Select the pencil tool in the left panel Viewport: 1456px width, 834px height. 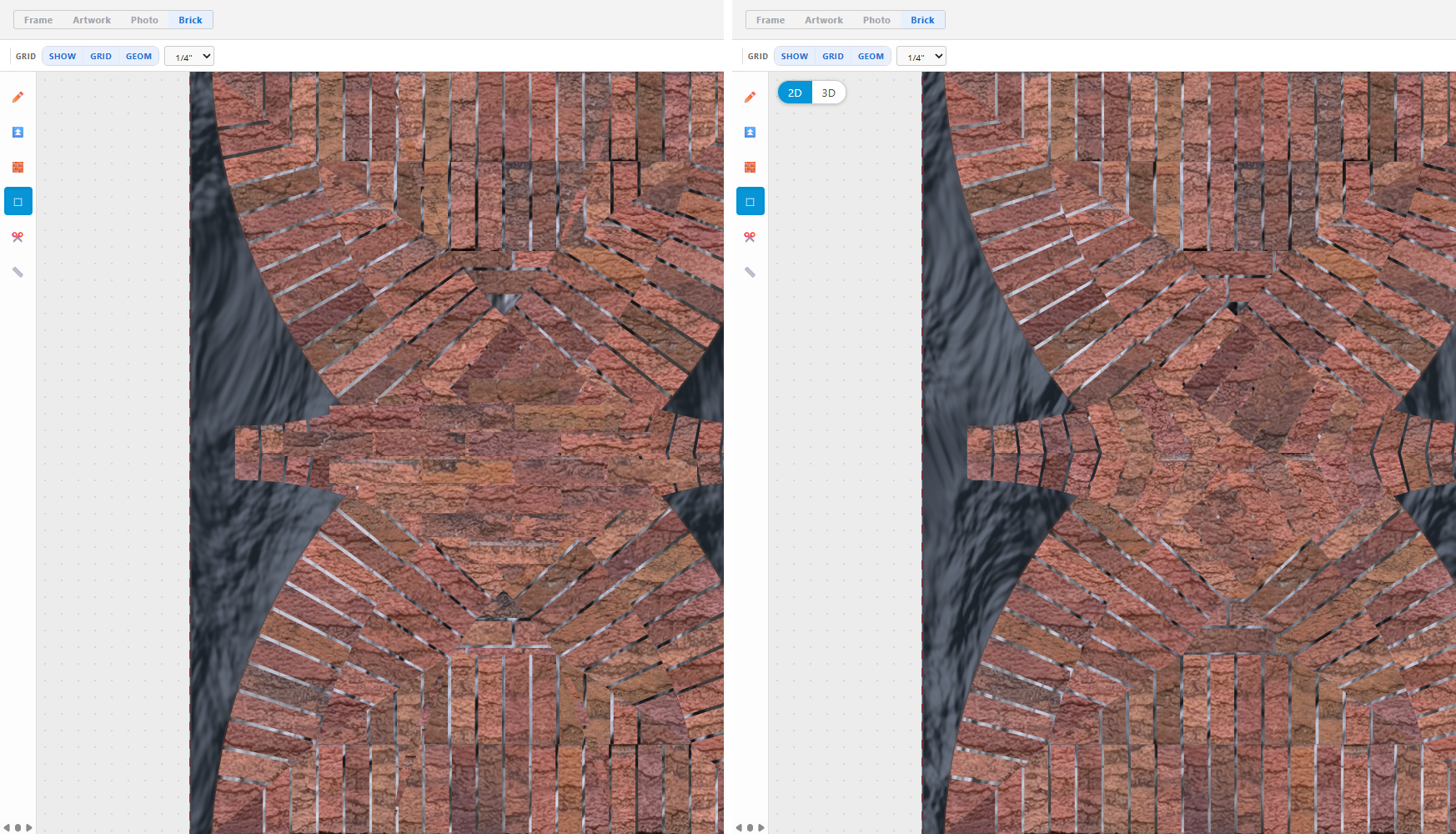tap(18, 97)
